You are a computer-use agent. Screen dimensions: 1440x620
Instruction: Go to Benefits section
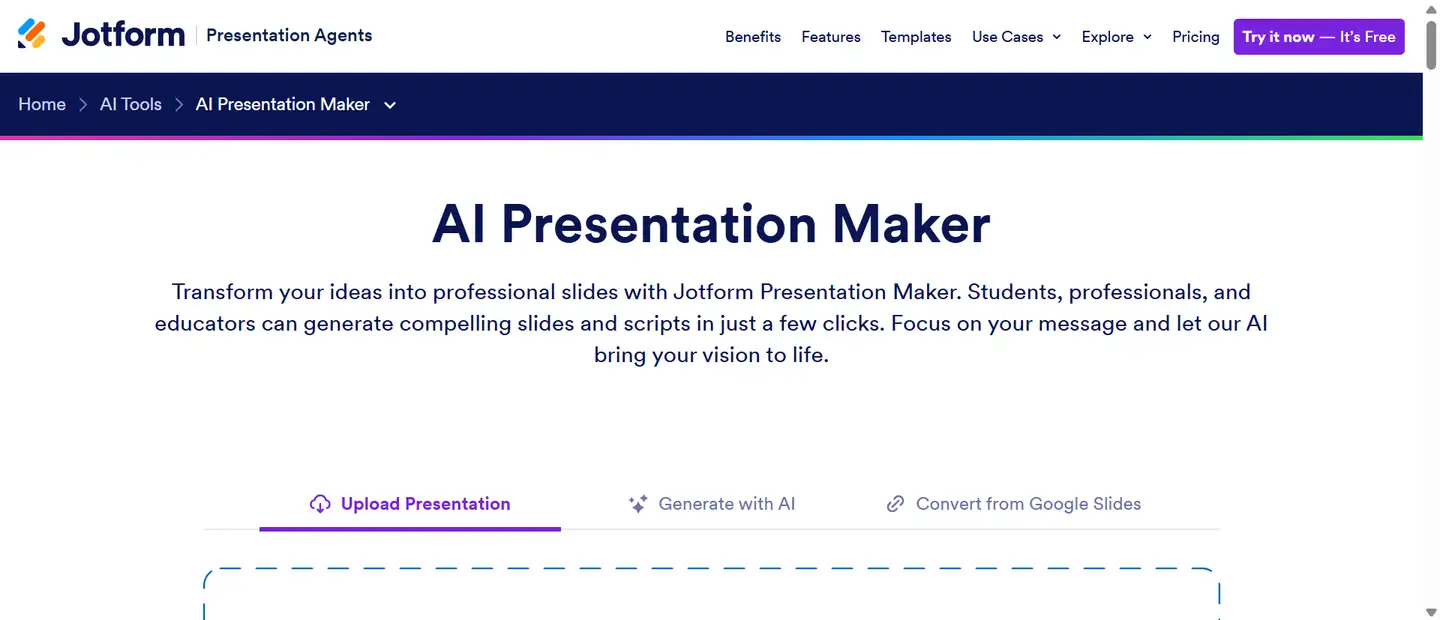tap(753, 37)
